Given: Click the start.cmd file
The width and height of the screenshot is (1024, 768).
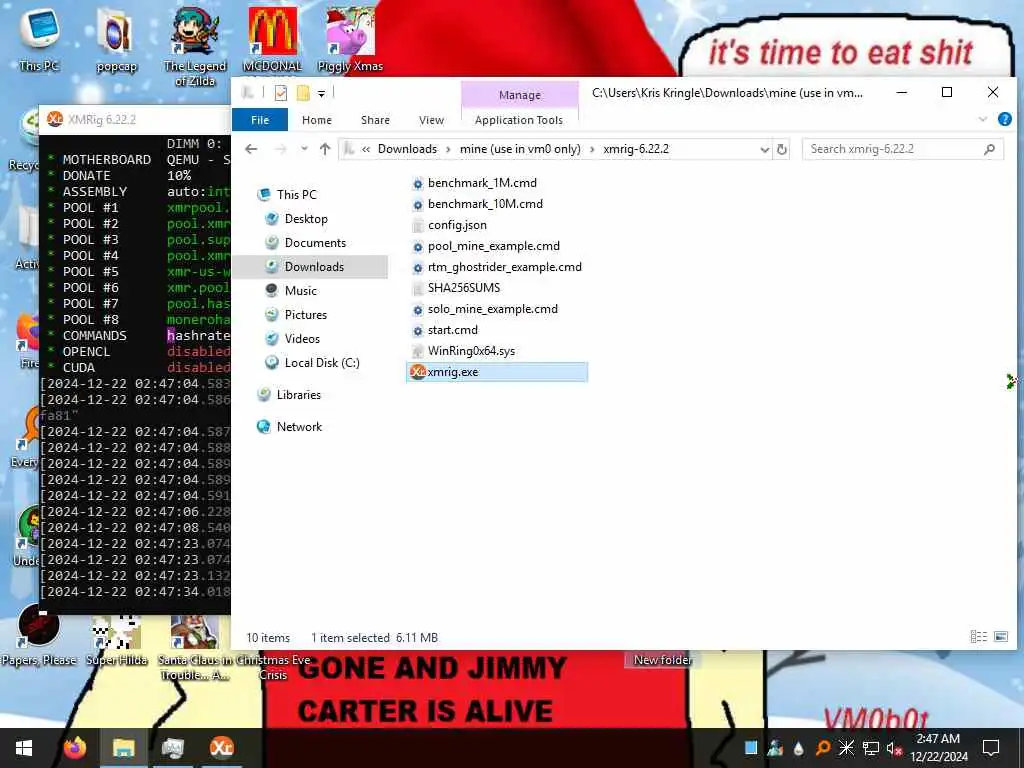Looking at the screenshot, I should (x=445, y=330).
